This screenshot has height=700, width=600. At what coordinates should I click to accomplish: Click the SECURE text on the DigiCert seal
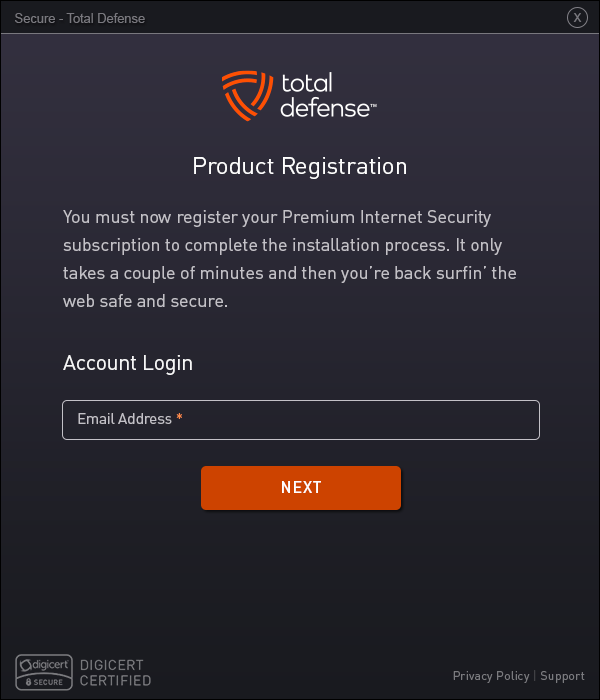(48, 682)
